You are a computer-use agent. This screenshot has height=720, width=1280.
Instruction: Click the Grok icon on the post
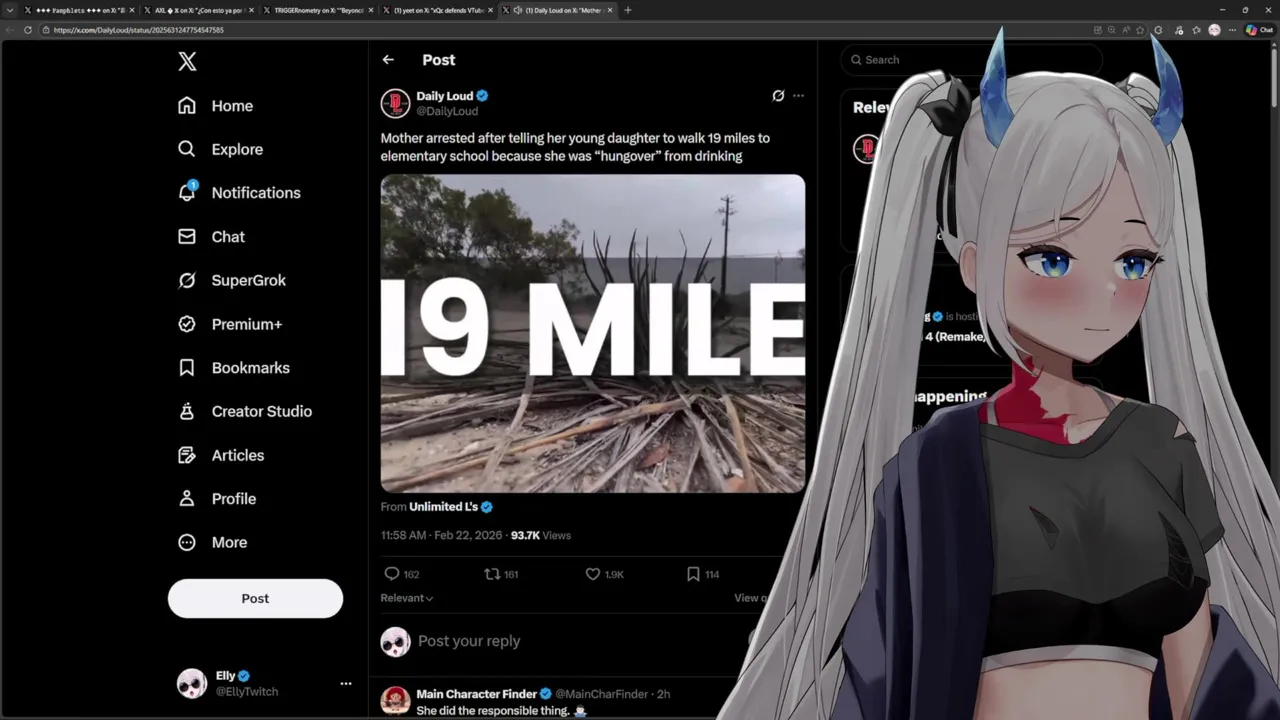point(778,96)
